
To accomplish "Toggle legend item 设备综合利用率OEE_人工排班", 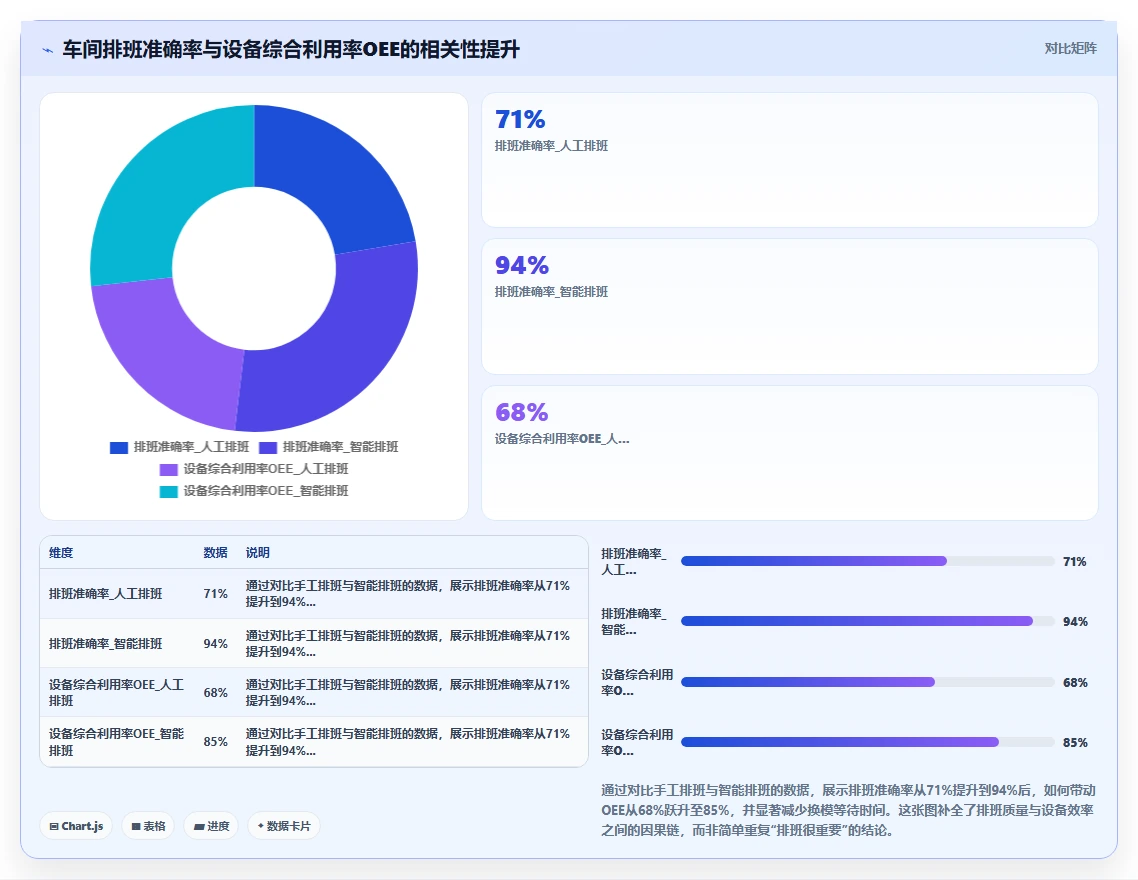I will [x=254, y=469].
